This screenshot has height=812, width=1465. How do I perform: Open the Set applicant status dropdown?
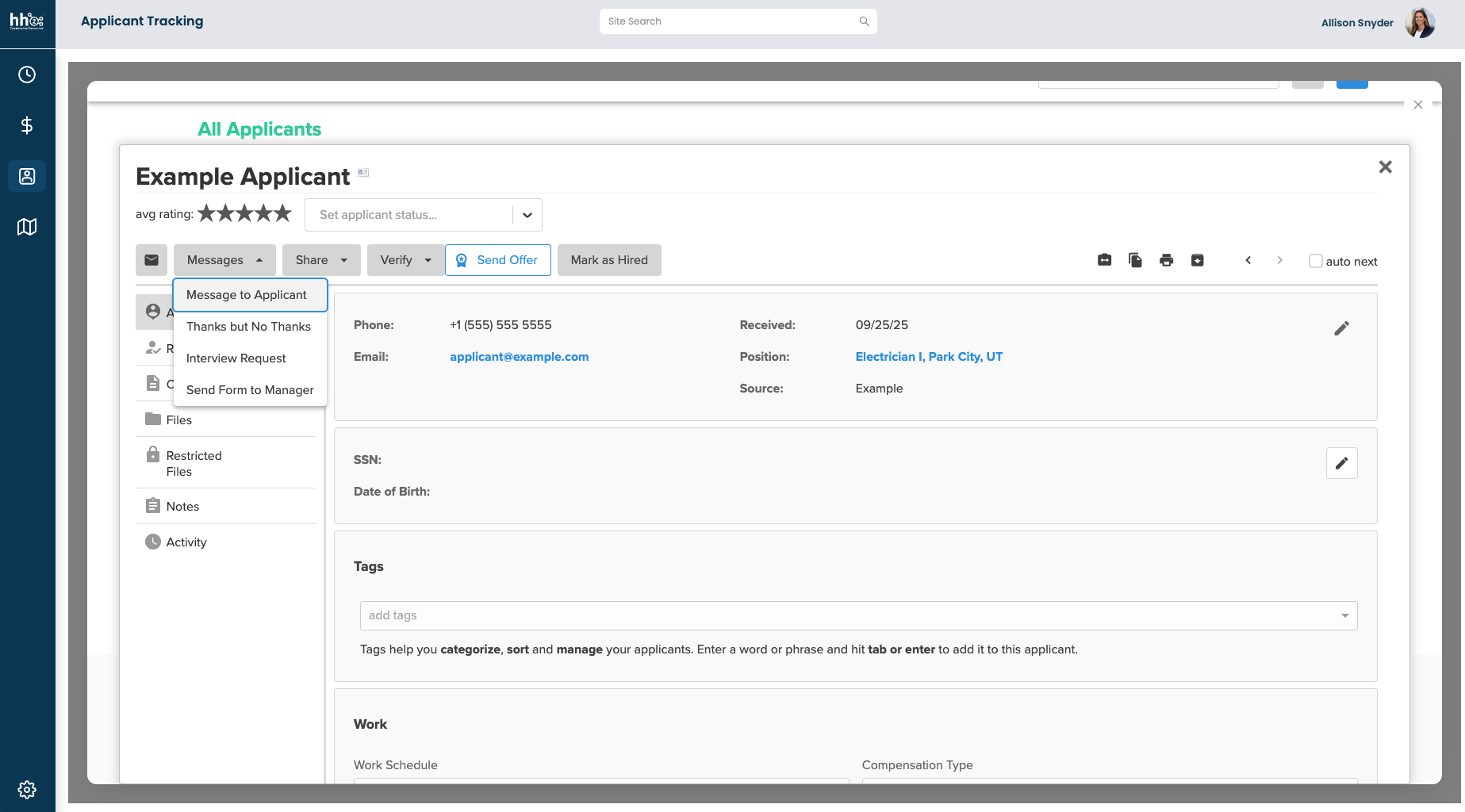[423, 215]
